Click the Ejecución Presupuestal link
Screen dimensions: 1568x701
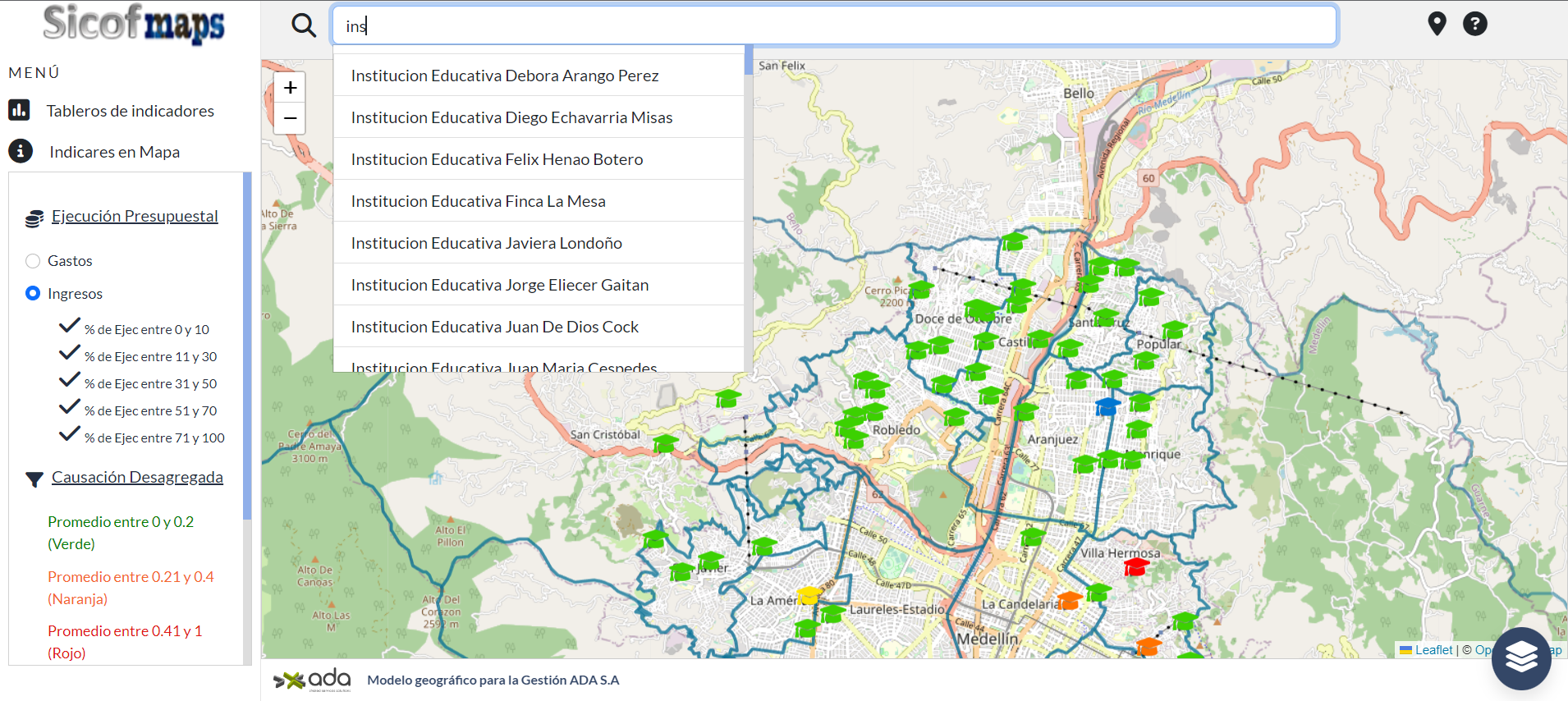tap(135, 216)
